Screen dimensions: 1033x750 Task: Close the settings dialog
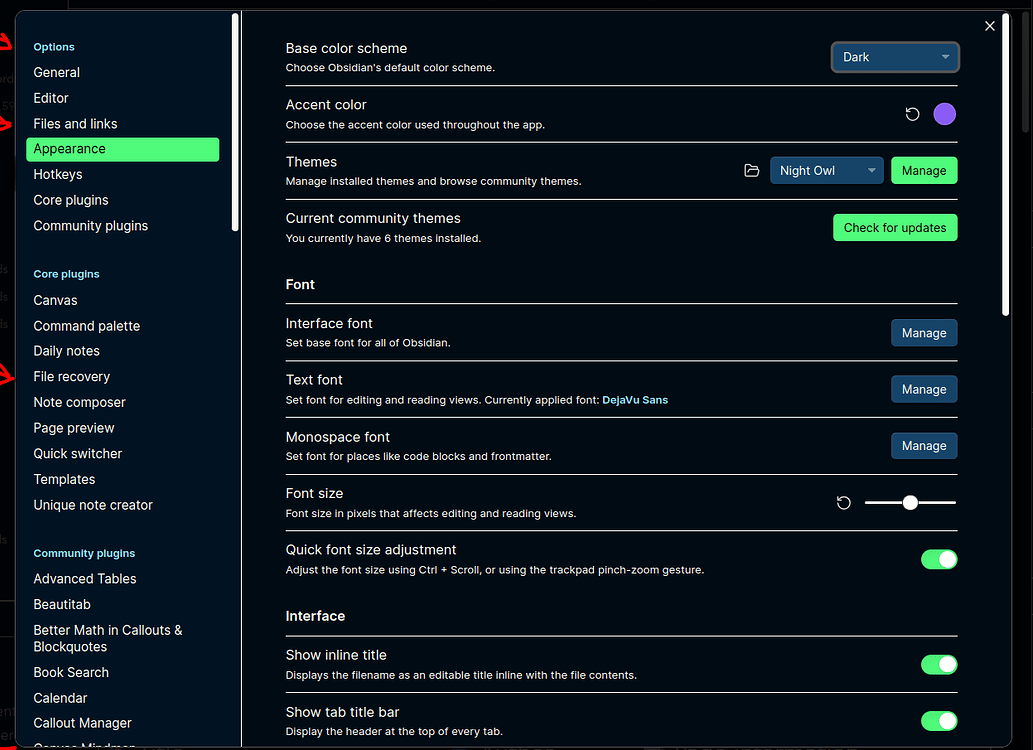tap(990, 26)
